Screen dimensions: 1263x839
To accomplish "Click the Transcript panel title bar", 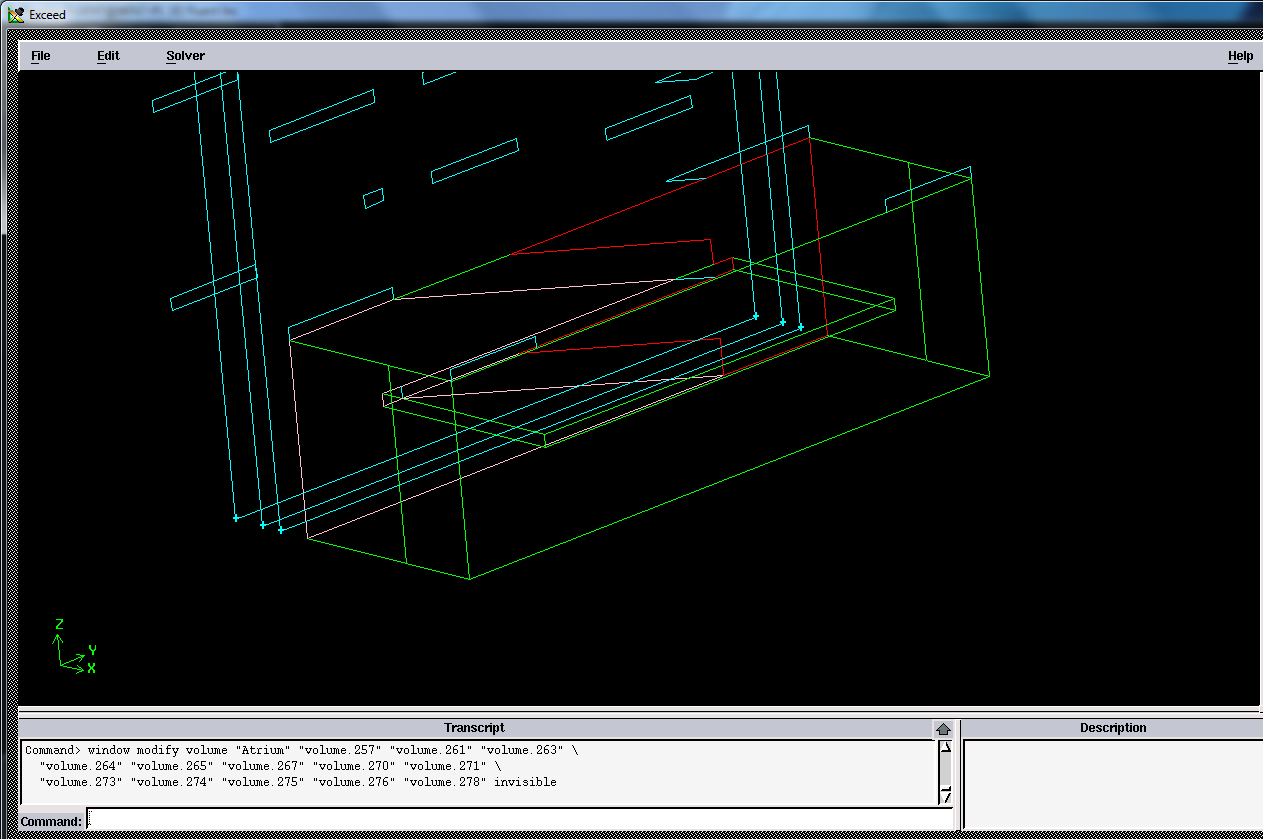I will [474, 727].
